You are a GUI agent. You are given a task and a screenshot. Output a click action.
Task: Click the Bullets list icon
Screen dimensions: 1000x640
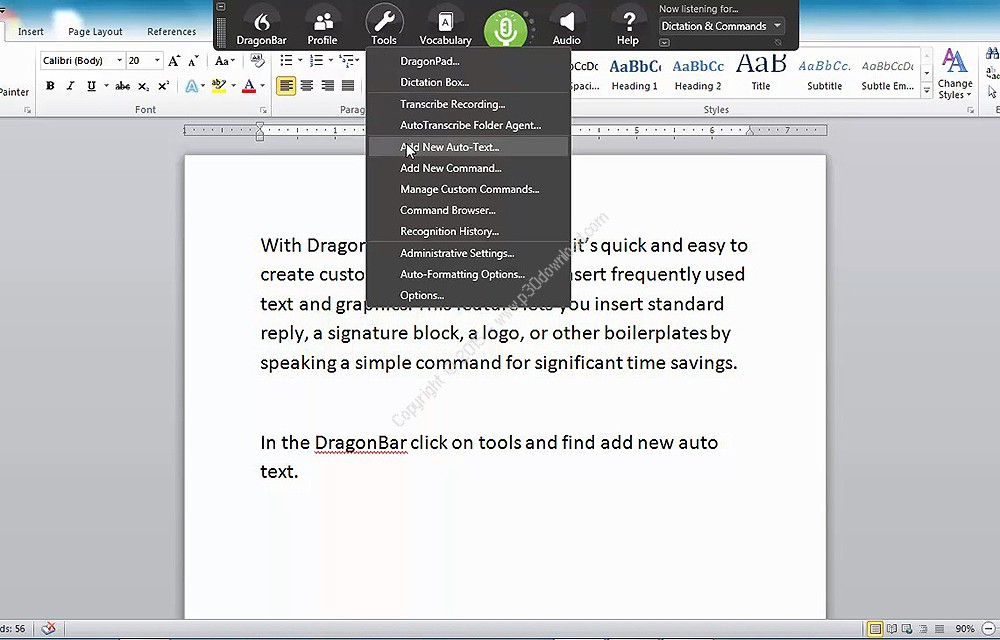point(286,61)
